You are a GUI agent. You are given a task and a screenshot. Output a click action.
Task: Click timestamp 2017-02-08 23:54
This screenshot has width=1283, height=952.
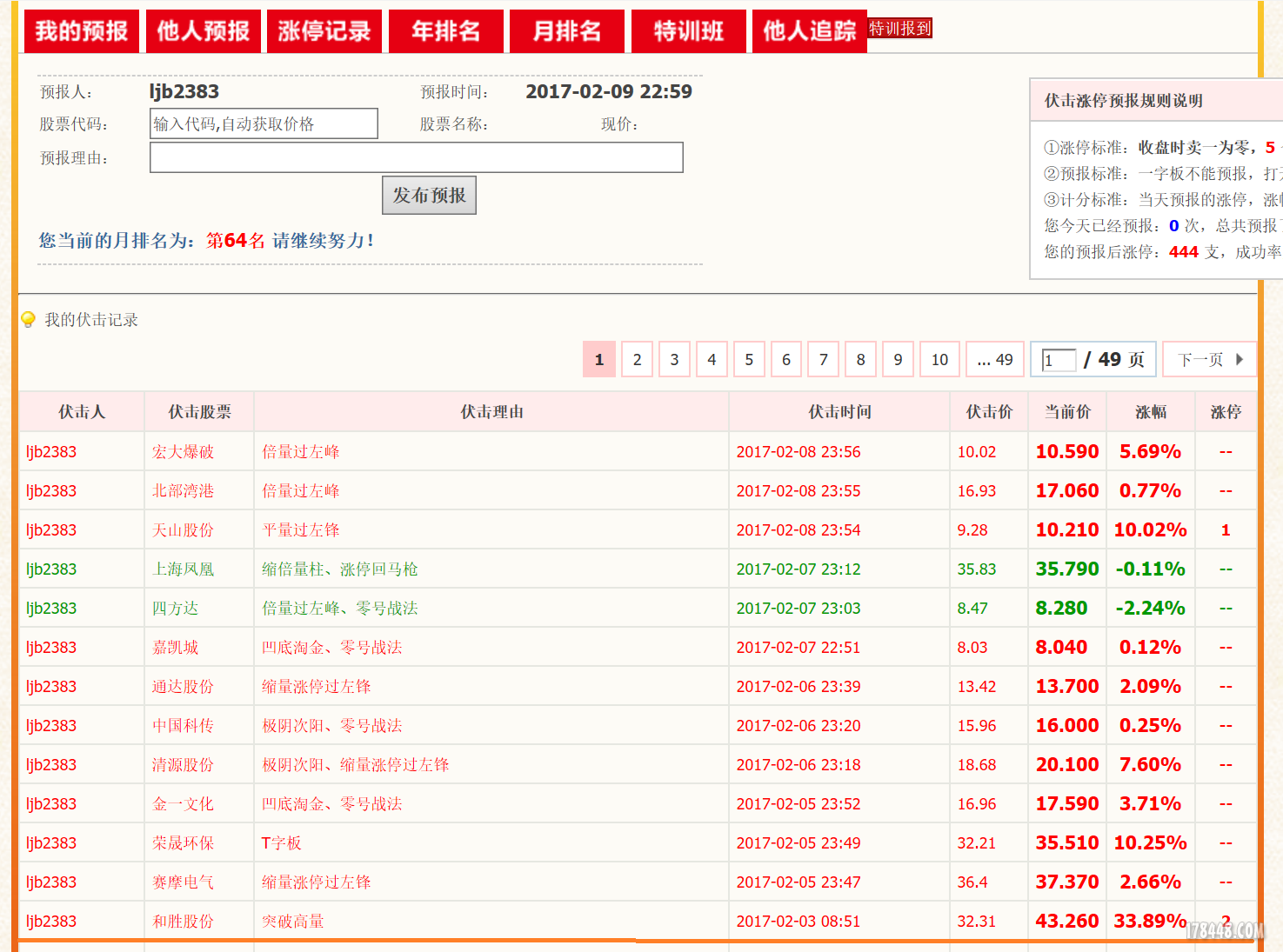pos(799,529)
